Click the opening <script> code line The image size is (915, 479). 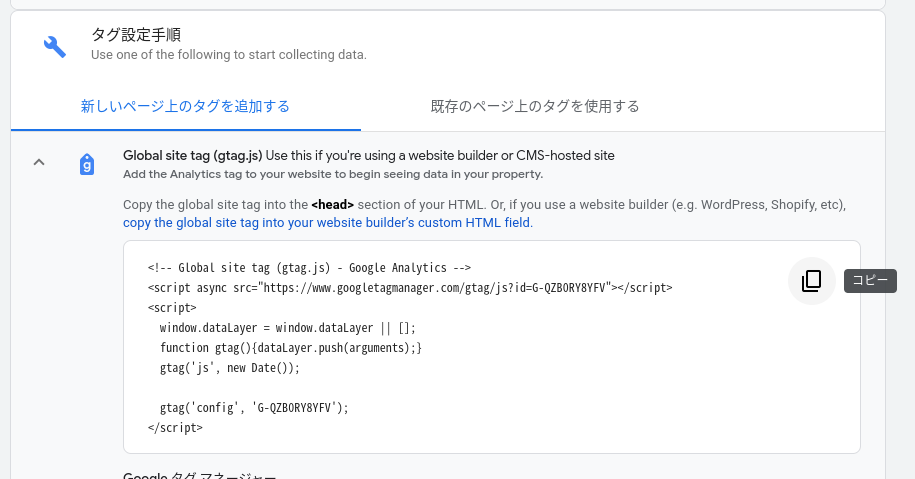point(172,307)
